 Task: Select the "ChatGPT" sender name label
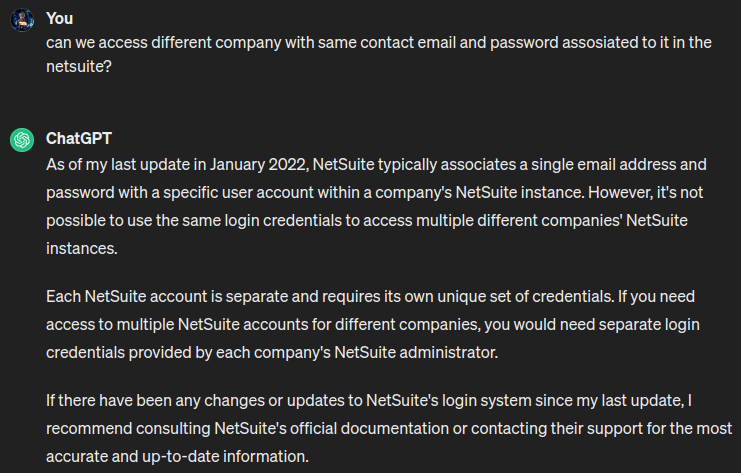tap(79, 138)
